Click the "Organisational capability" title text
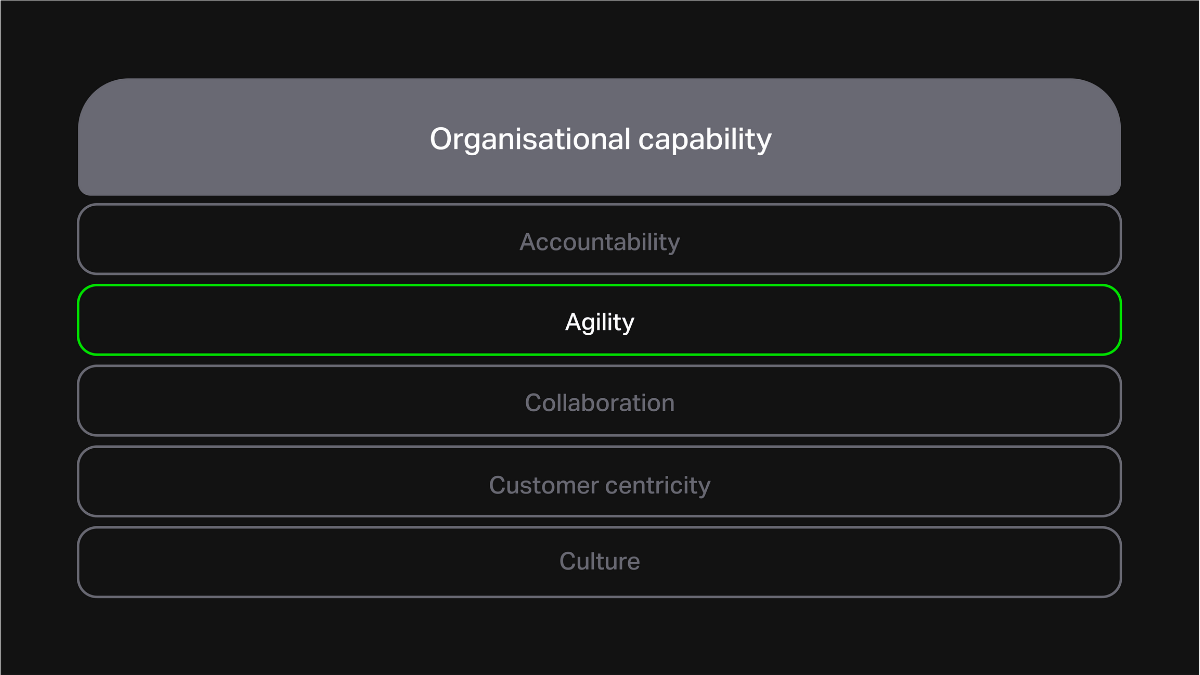This screenshot has width=1200, height=675. tap(600, 139)
